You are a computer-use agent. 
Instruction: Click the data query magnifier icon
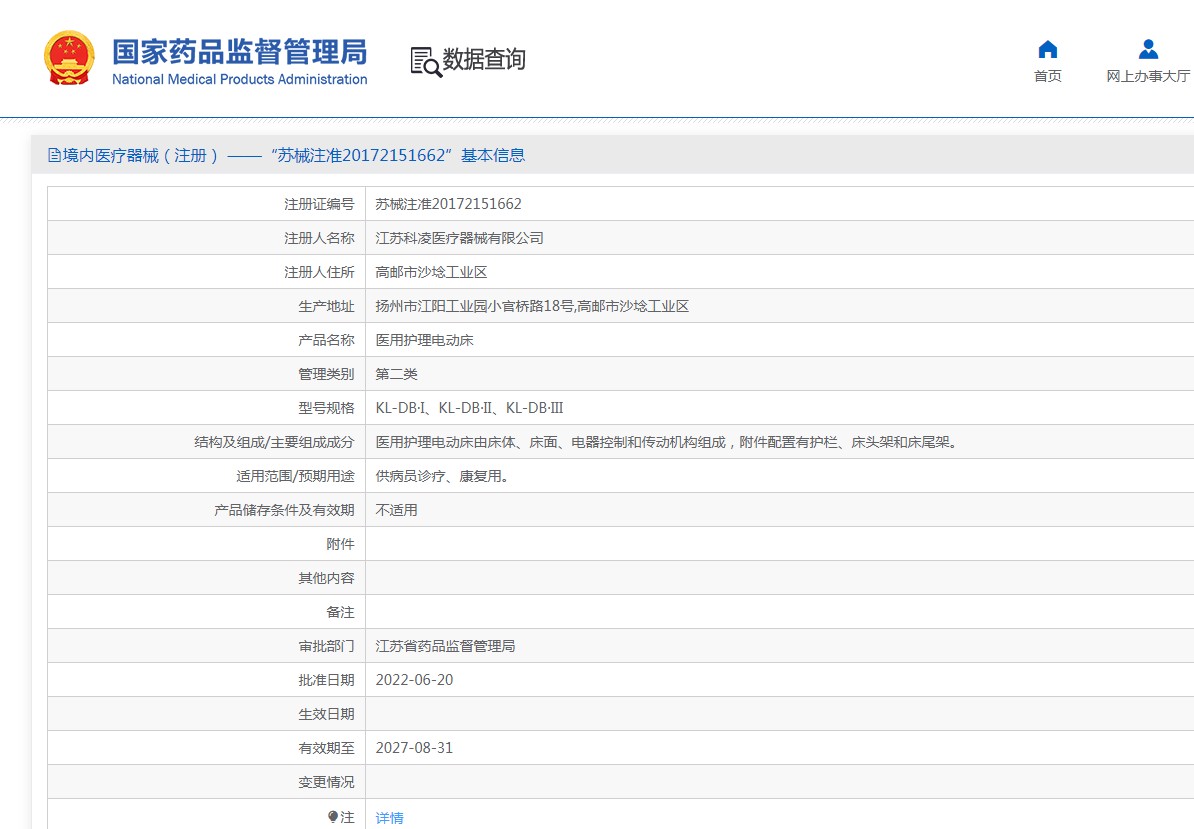pyautogui.click(x=426, y=62)
